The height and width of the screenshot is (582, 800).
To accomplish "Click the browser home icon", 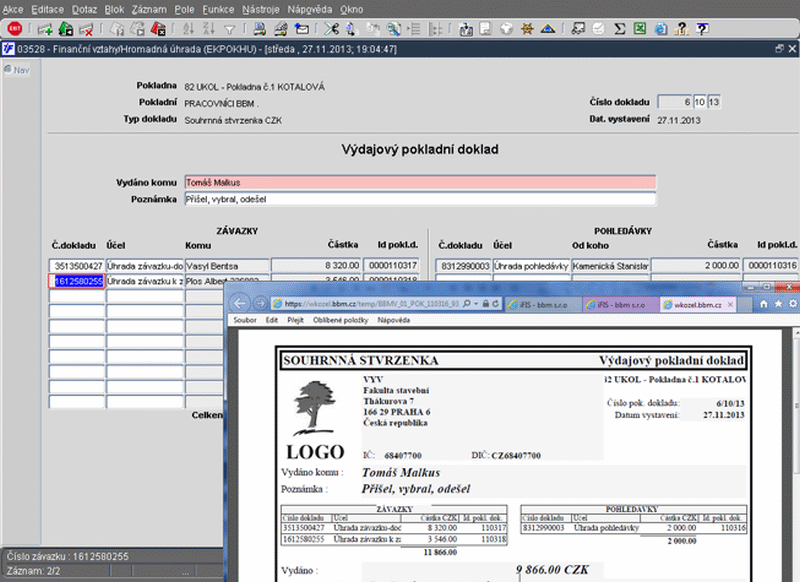I will (764, 303).
